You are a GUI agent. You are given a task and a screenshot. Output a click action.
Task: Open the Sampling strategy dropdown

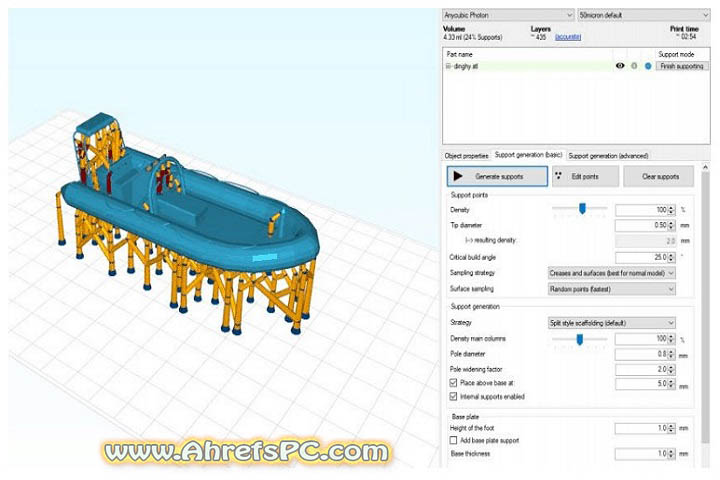[x=611, y=273]
